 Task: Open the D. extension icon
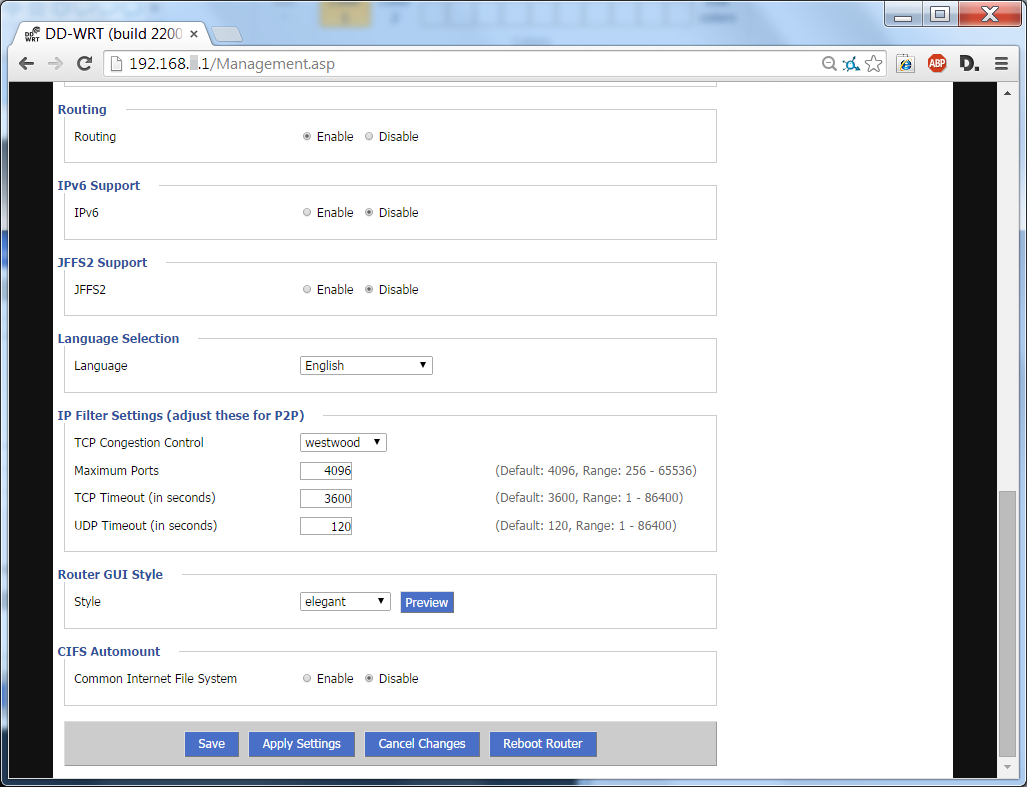pos(969,64)
